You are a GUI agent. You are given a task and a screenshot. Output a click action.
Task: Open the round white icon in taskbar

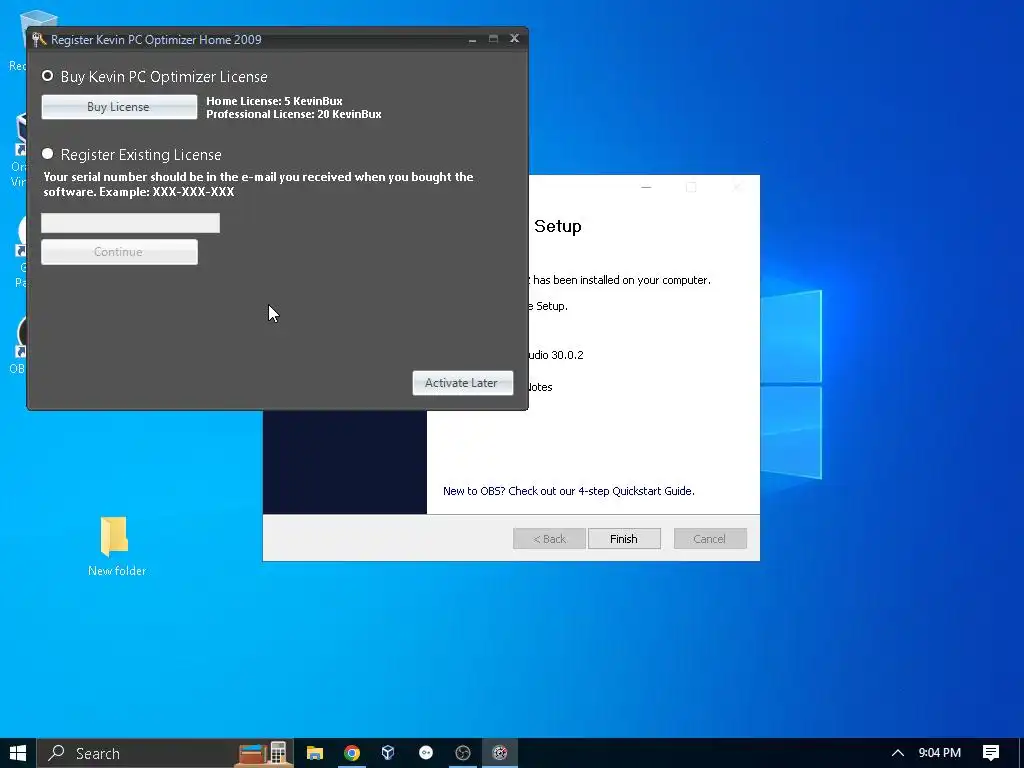426,753
